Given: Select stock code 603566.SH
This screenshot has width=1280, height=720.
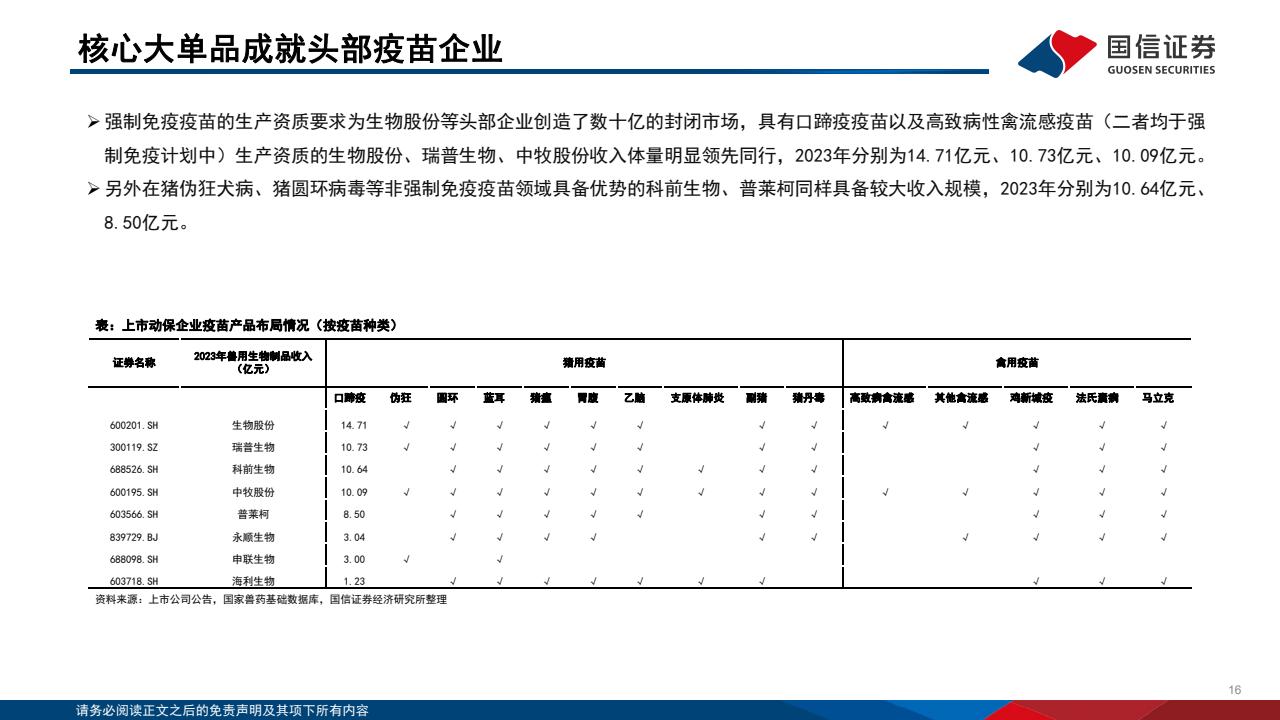Looking at the screenshot, I should point(134,514).
